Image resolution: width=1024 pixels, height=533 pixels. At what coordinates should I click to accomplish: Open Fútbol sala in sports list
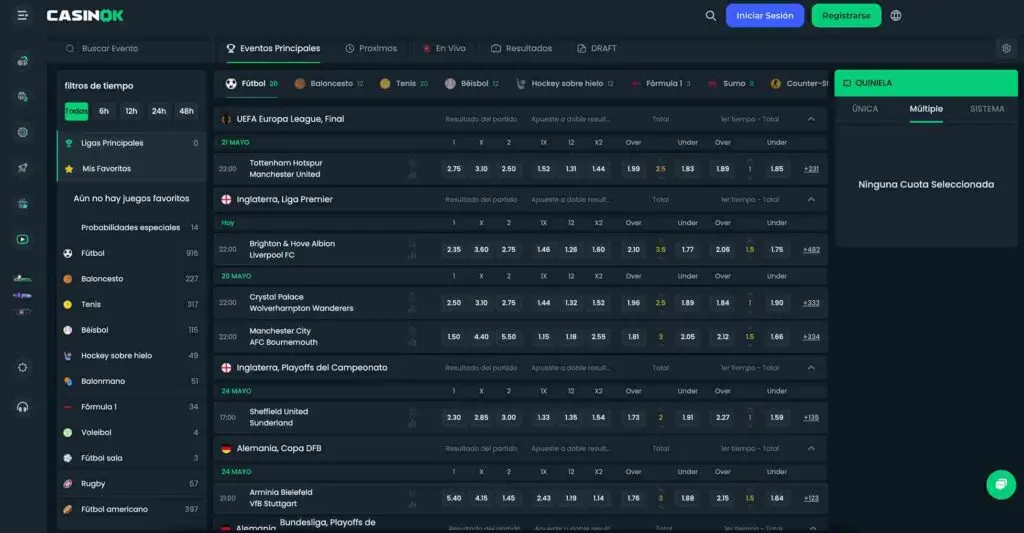pyautogui.click(x=131, y=459)
